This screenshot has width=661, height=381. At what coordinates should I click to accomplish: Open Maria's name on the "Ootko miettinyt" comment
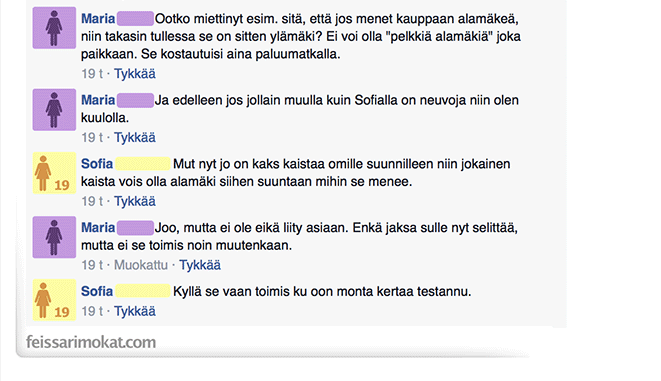point(98,19)
